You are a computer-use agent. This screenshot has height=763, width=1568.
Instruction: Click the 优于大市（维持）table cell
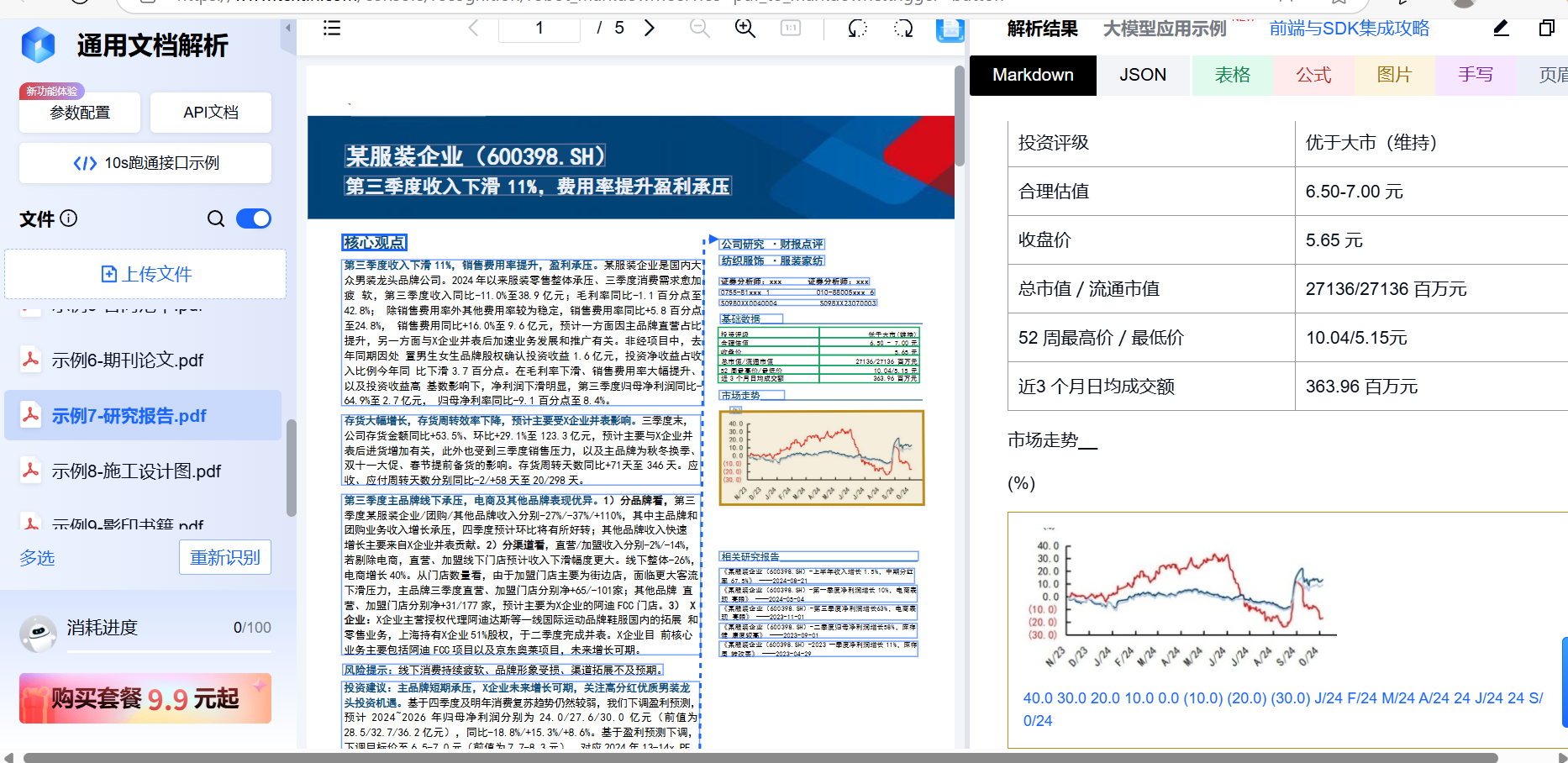(1431, 143)
